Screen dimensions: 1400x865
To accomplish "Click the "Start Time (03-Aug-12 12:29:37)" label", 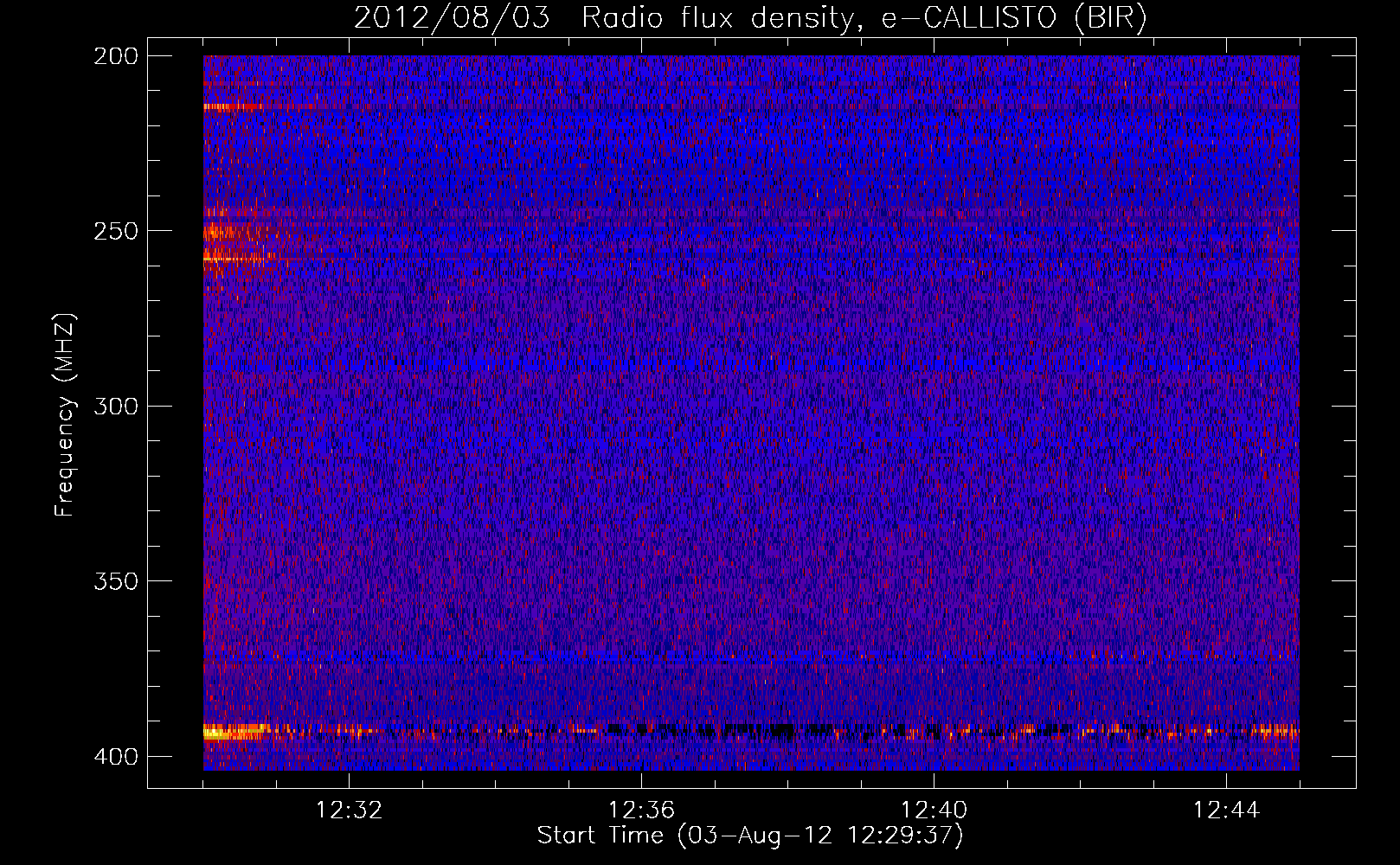I will [750, 836].
